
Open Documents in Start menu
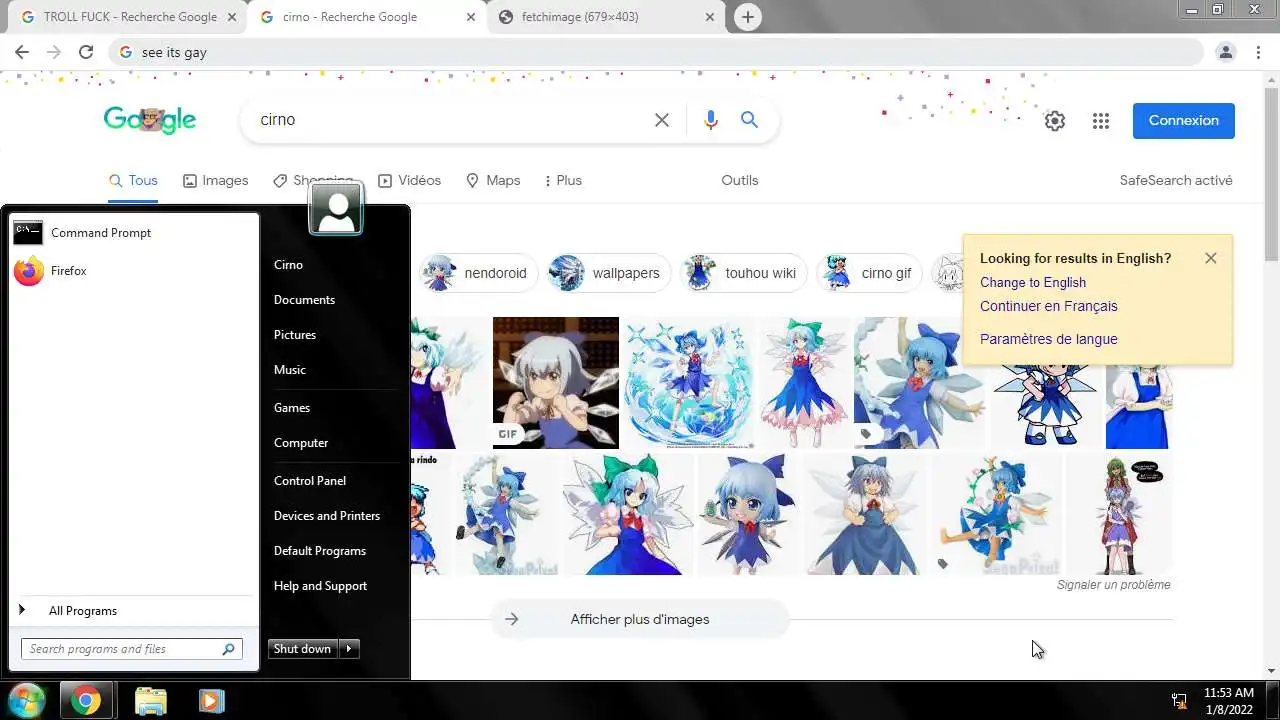point(304,300)
